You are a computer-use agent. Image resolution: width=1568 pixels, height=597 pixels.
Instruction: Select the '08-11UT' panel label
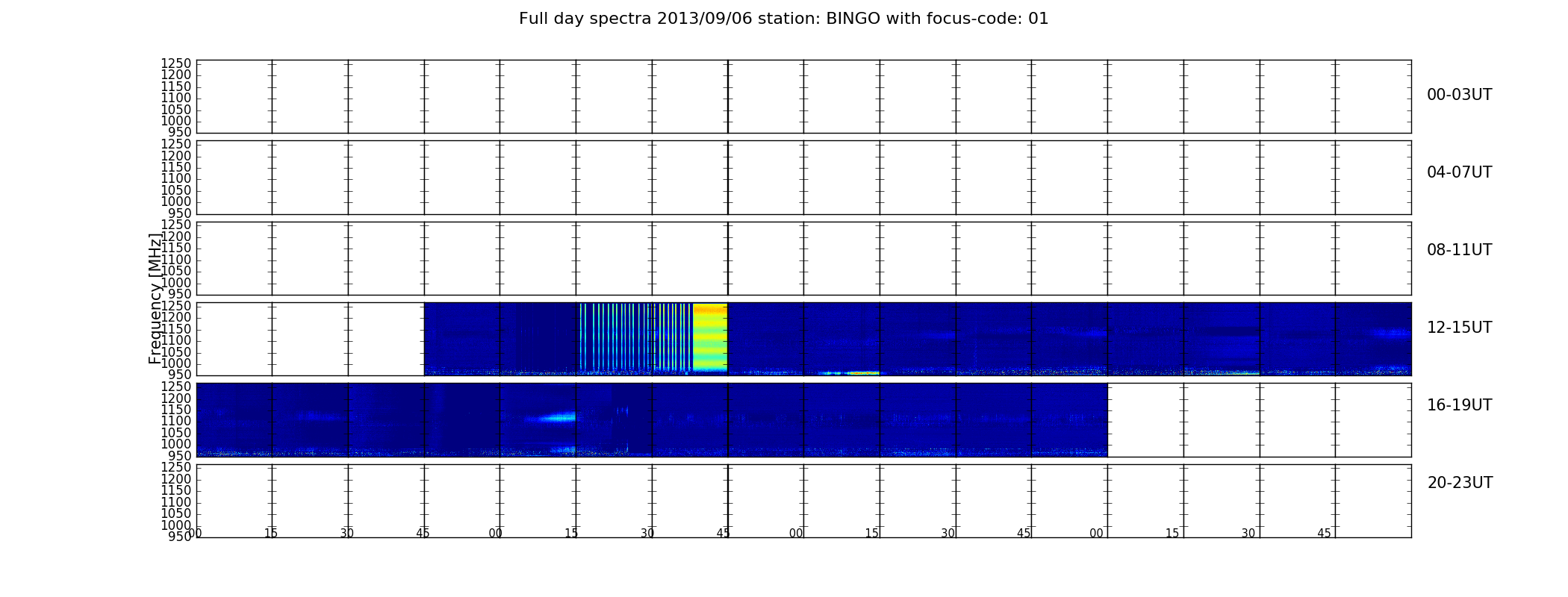(x=1459, y=250)
